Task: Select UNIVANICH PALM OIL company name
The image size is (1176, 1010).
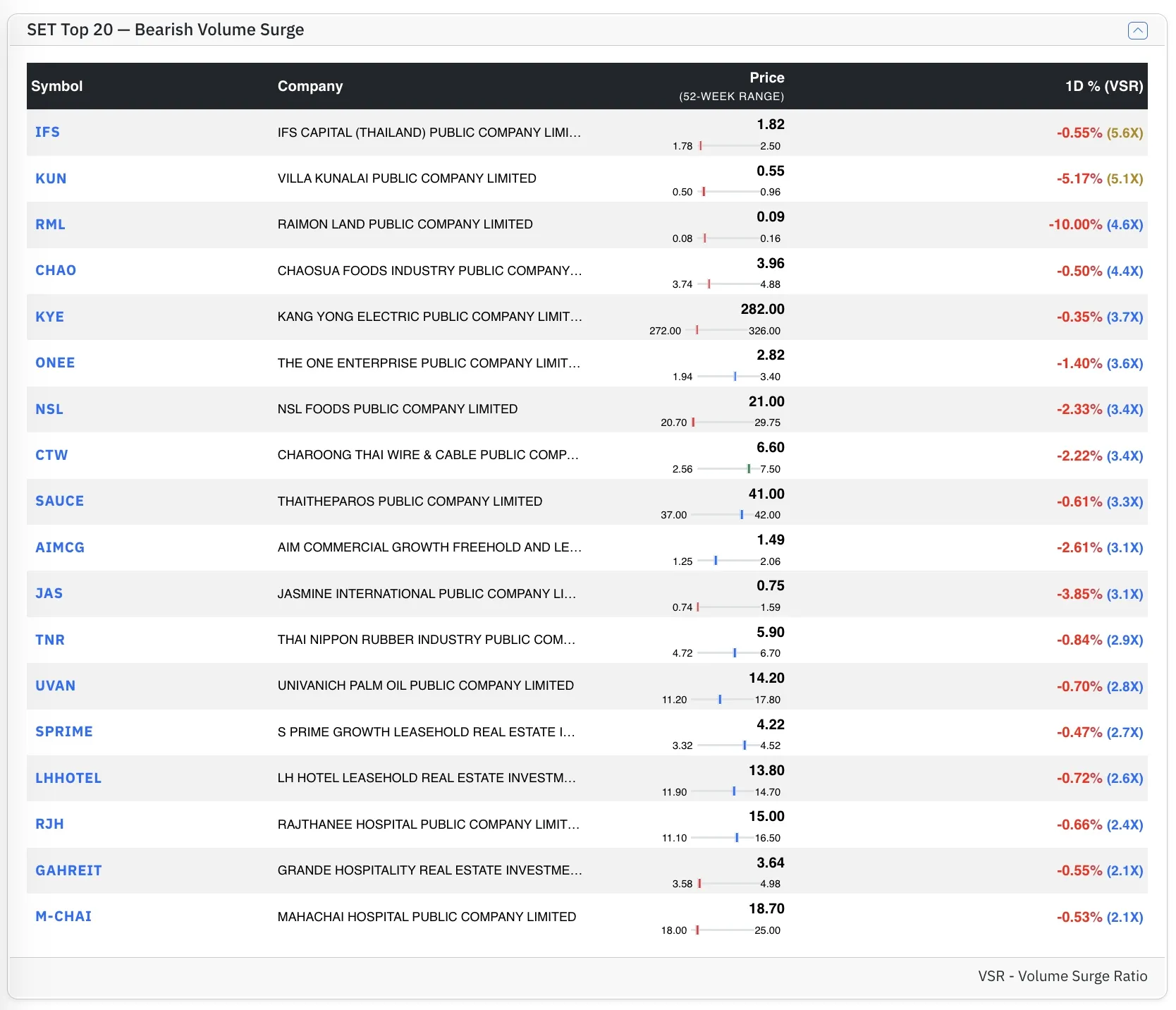Action: (x=426, y=686)
